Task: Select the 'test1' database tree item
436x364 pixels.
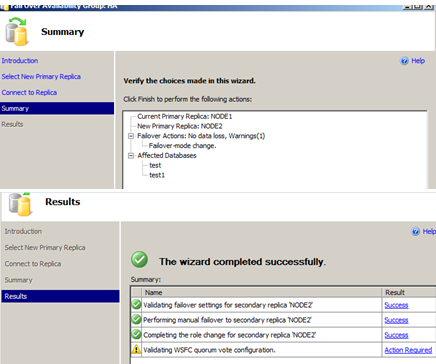Action: coord(157,175)
